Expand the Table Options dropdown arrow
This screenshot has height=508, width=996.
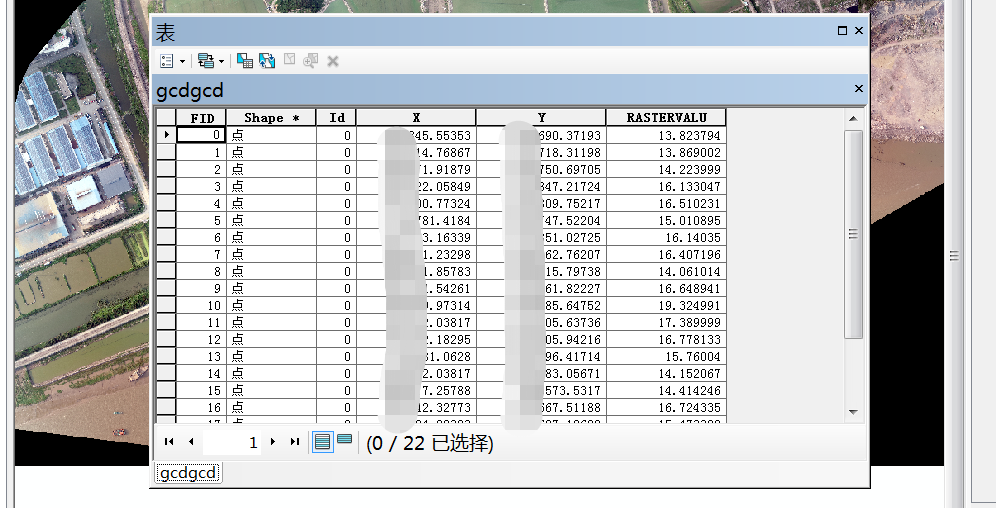pyautogui.click(x=182, y=62)
